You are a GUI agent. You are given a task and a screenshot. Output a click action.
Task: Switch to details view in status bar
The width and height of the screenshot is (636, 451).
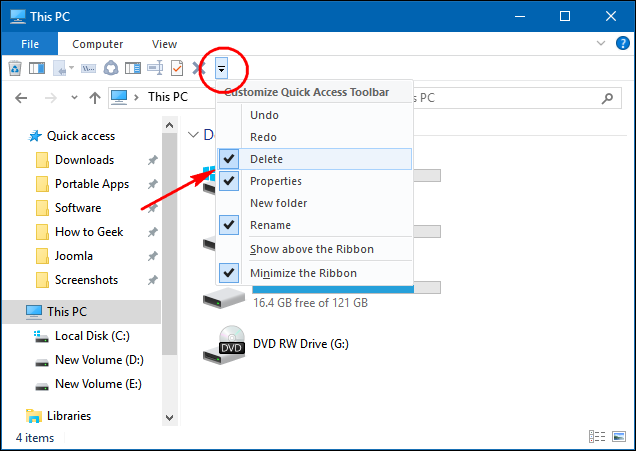[597, 438]
